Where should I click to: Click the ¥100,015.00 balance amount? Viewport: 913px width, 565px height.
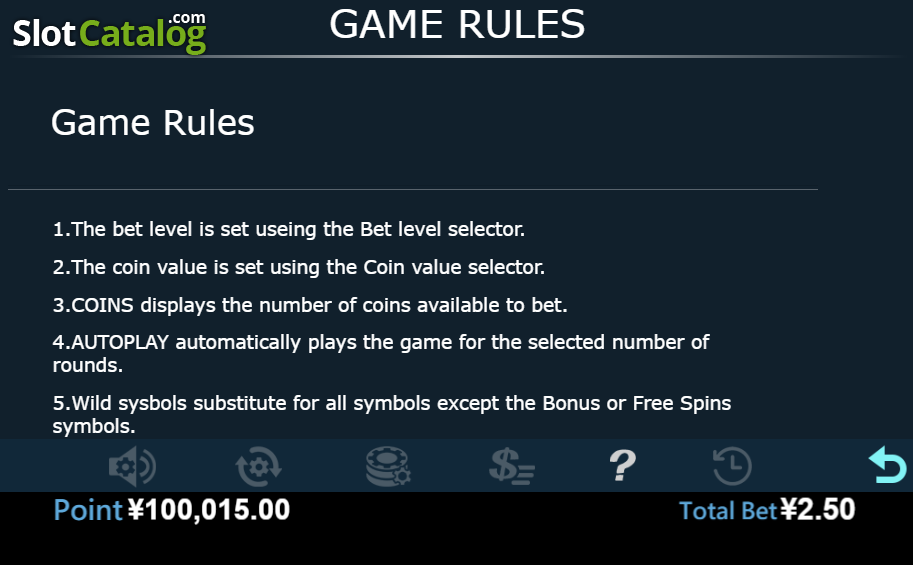click(208, 510)
